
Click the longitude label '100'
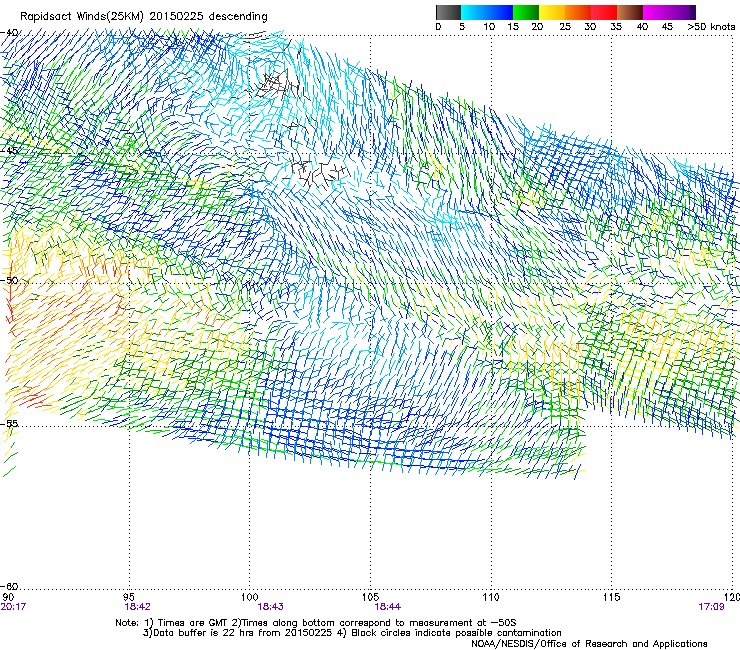pyautogui.click(x=250, y=597)
